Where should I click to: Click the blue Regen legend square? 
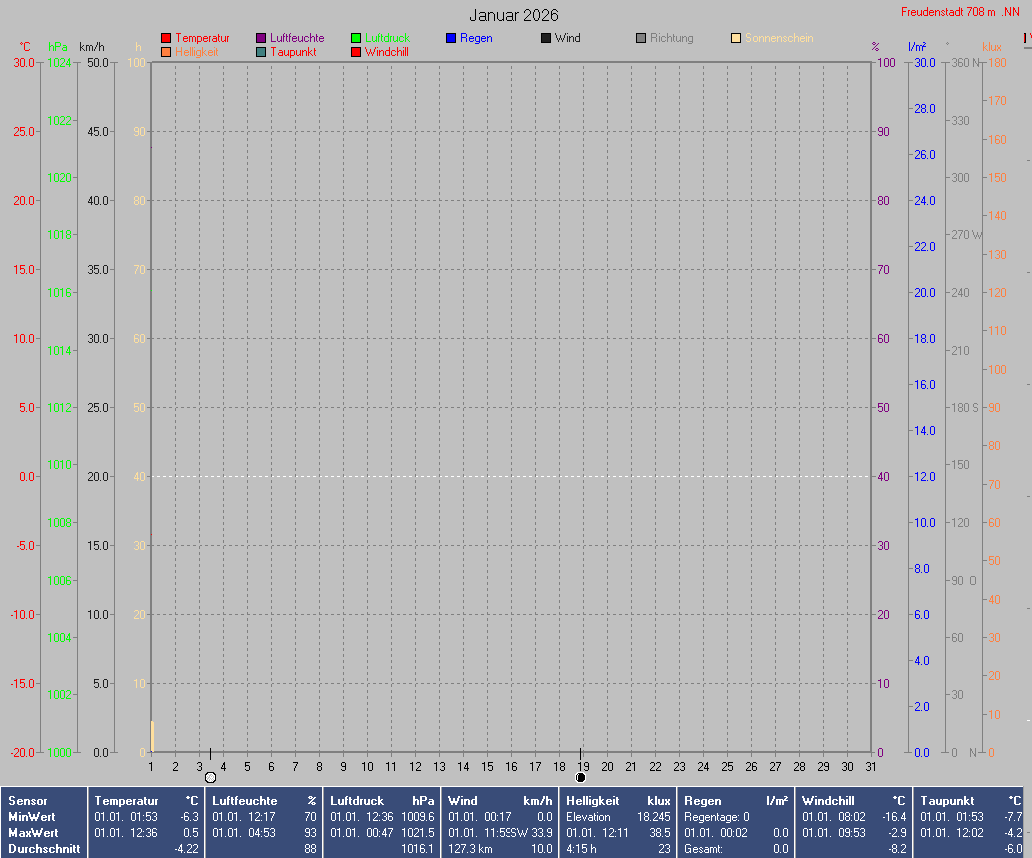(x=451, y=38)
